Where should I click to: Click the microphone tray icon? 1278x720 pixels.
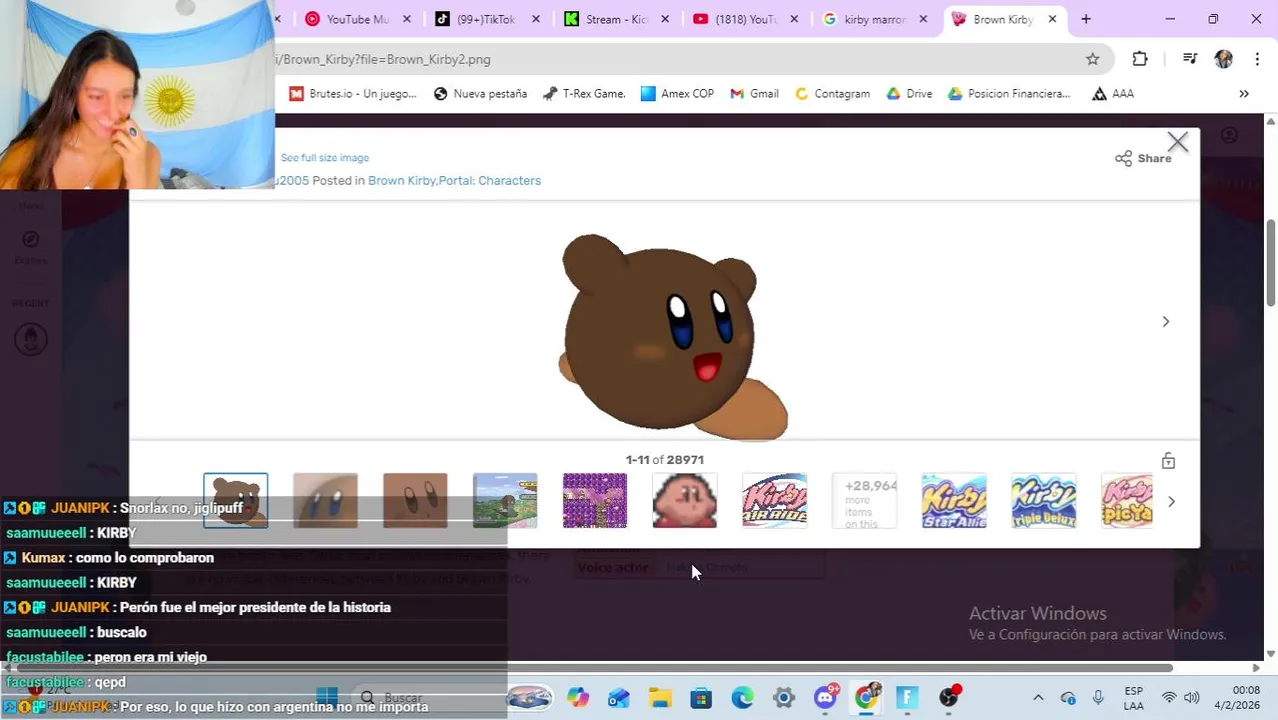tap(1098, 698)
